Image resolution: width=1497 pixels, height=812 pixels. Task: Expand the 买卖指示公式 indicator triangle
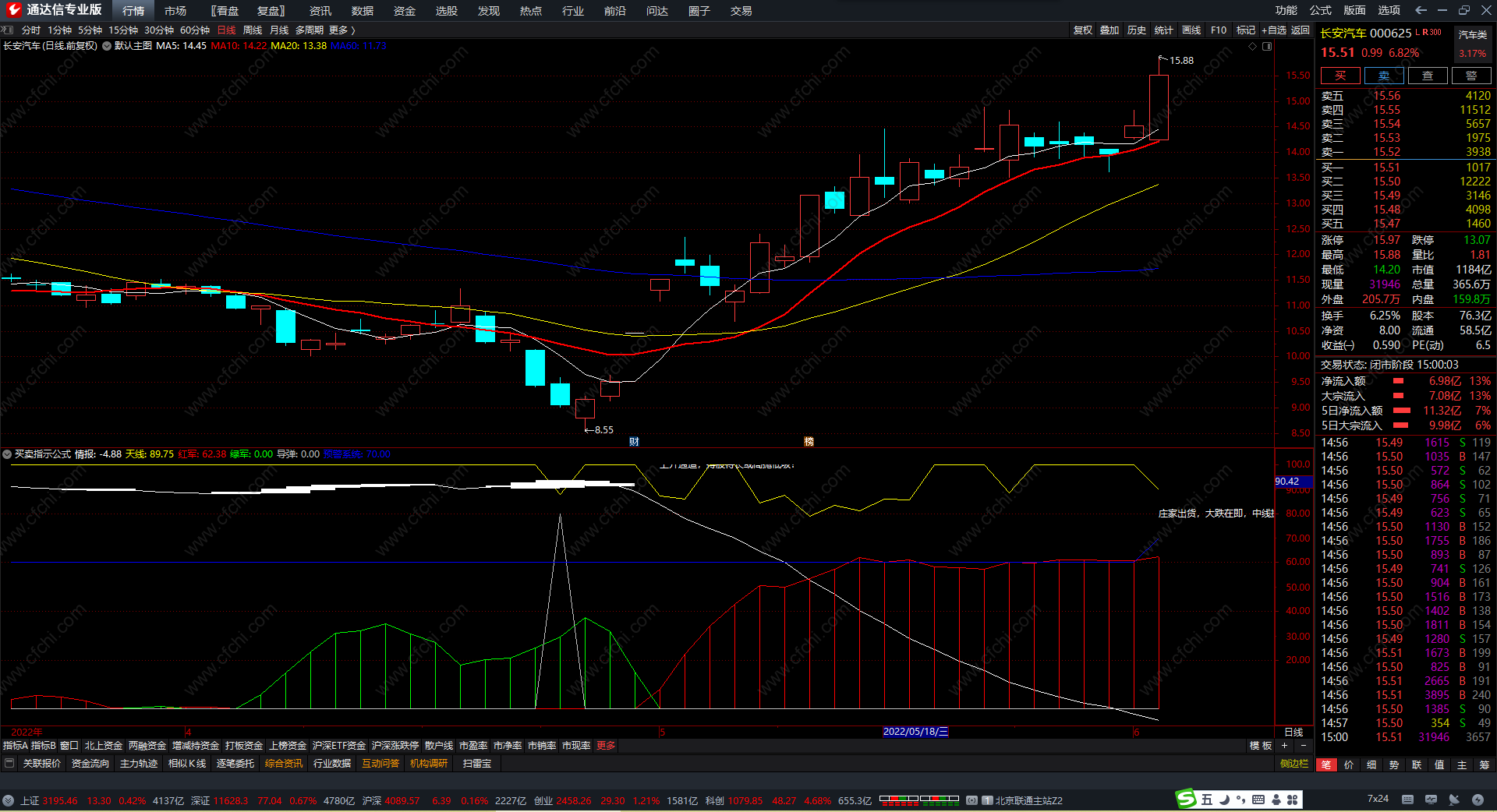click(7, 454)
